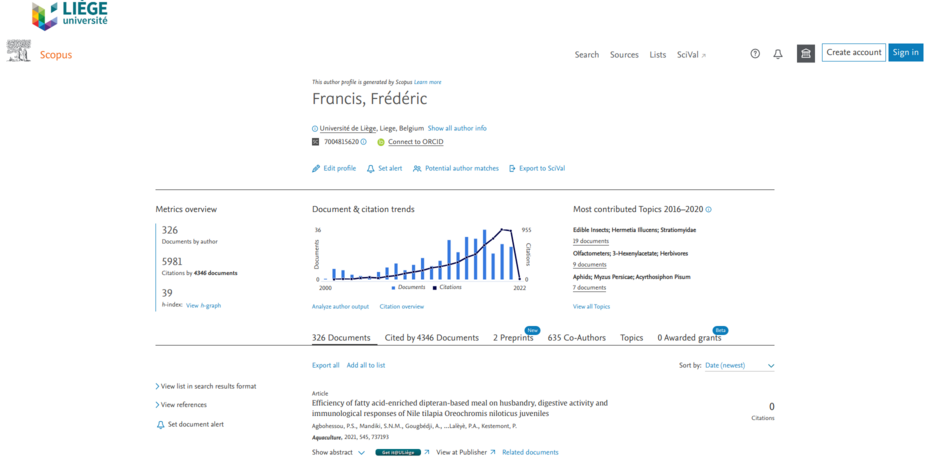Switch to the 635 Co-Authors tab
The width and height of the screenshot is (930, 472).
point(576,338)
